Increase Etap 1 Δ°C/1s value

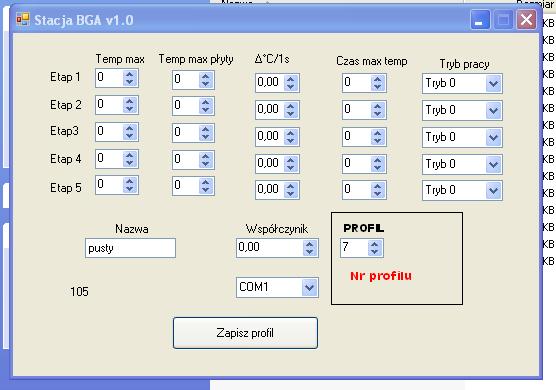291,79
